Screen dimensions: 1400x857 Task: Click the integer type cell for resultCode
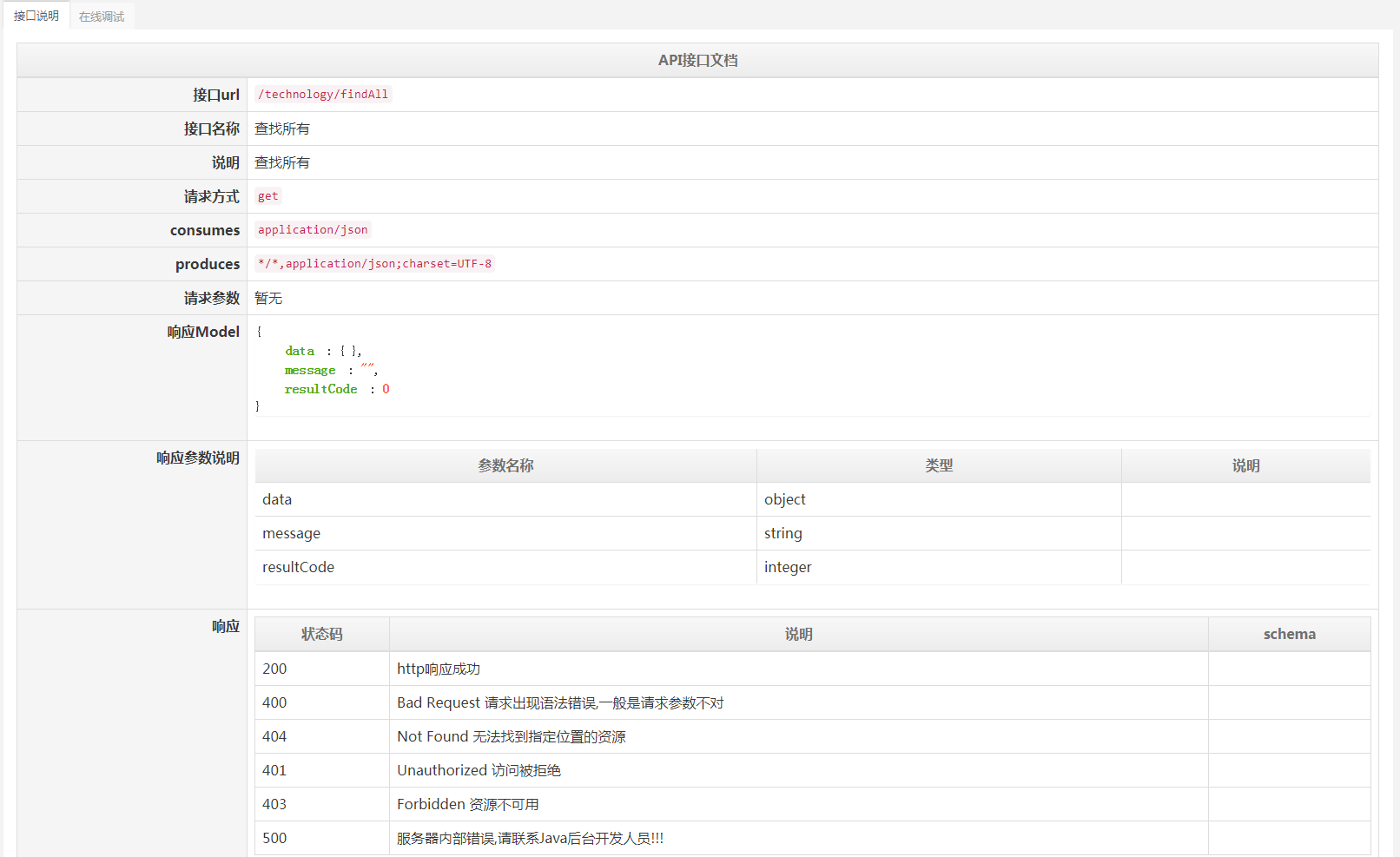click(788, 567)
